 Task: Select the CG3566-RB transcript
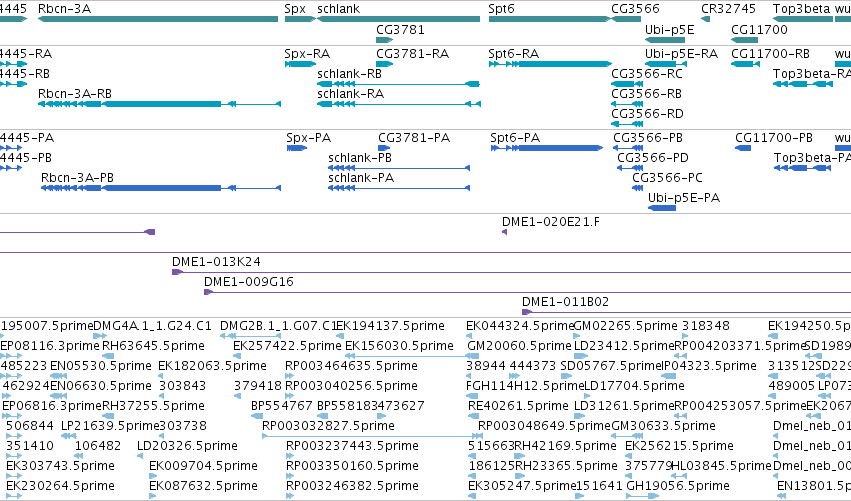(627, 104)
